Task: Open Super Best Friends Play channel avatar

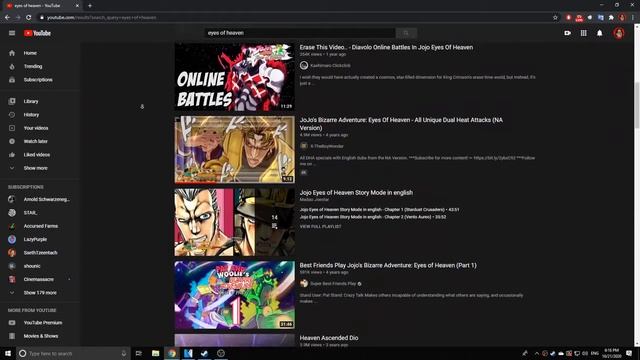Action: tap(304, 283)
